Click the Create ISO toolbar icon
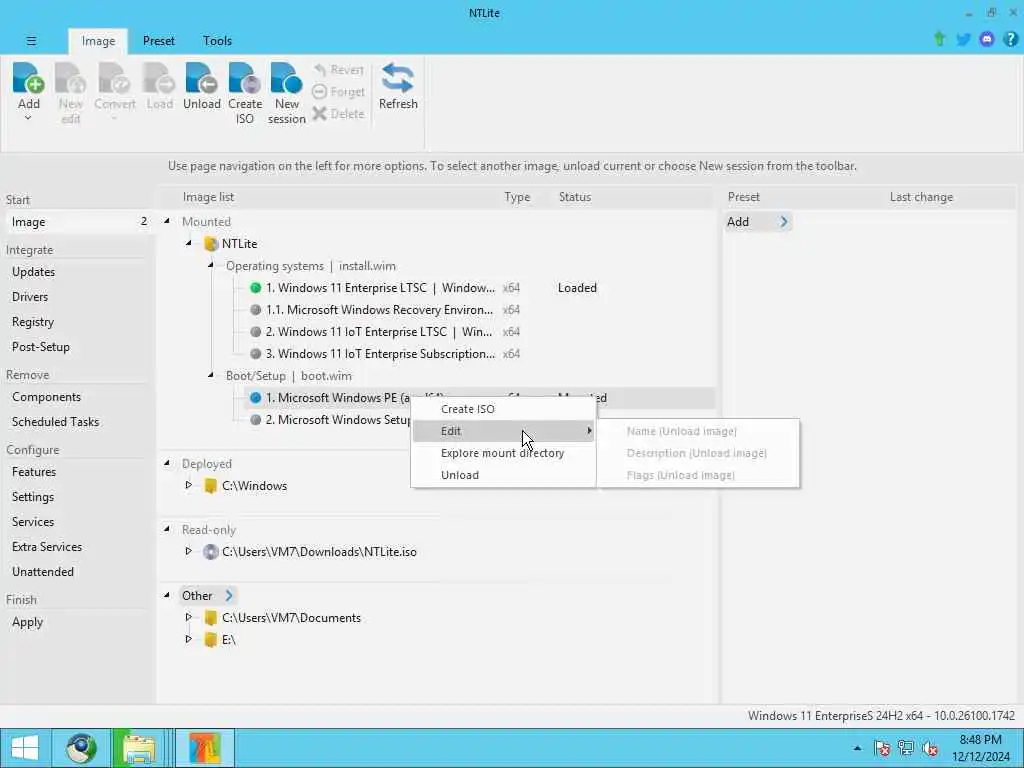 (x=245, y=93)
